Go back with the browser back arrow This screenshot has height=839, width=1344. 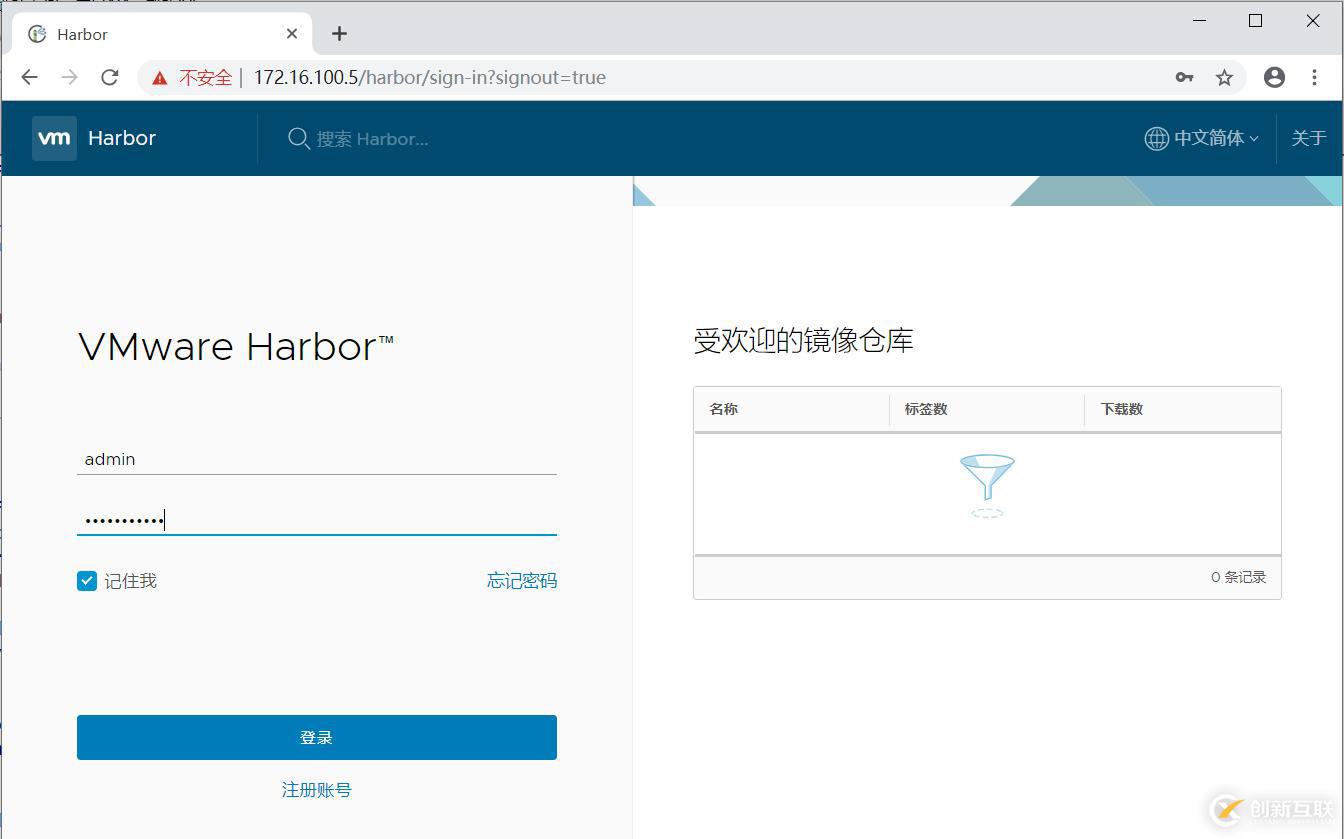(x=29, y=77)
